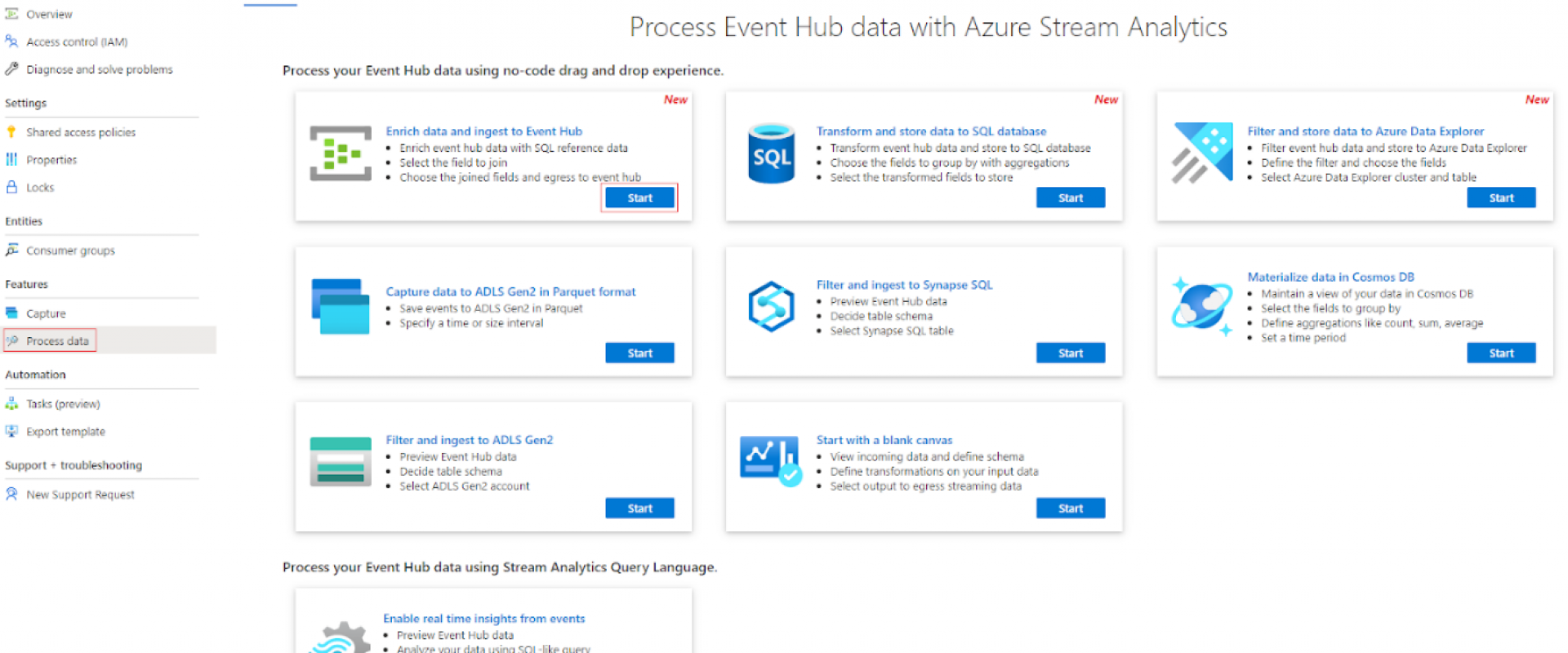Screen dimensions: 1568x653
Task: Open Filter and store data to Azure Data Explorer link
Action: click(x=1365, y=131)
